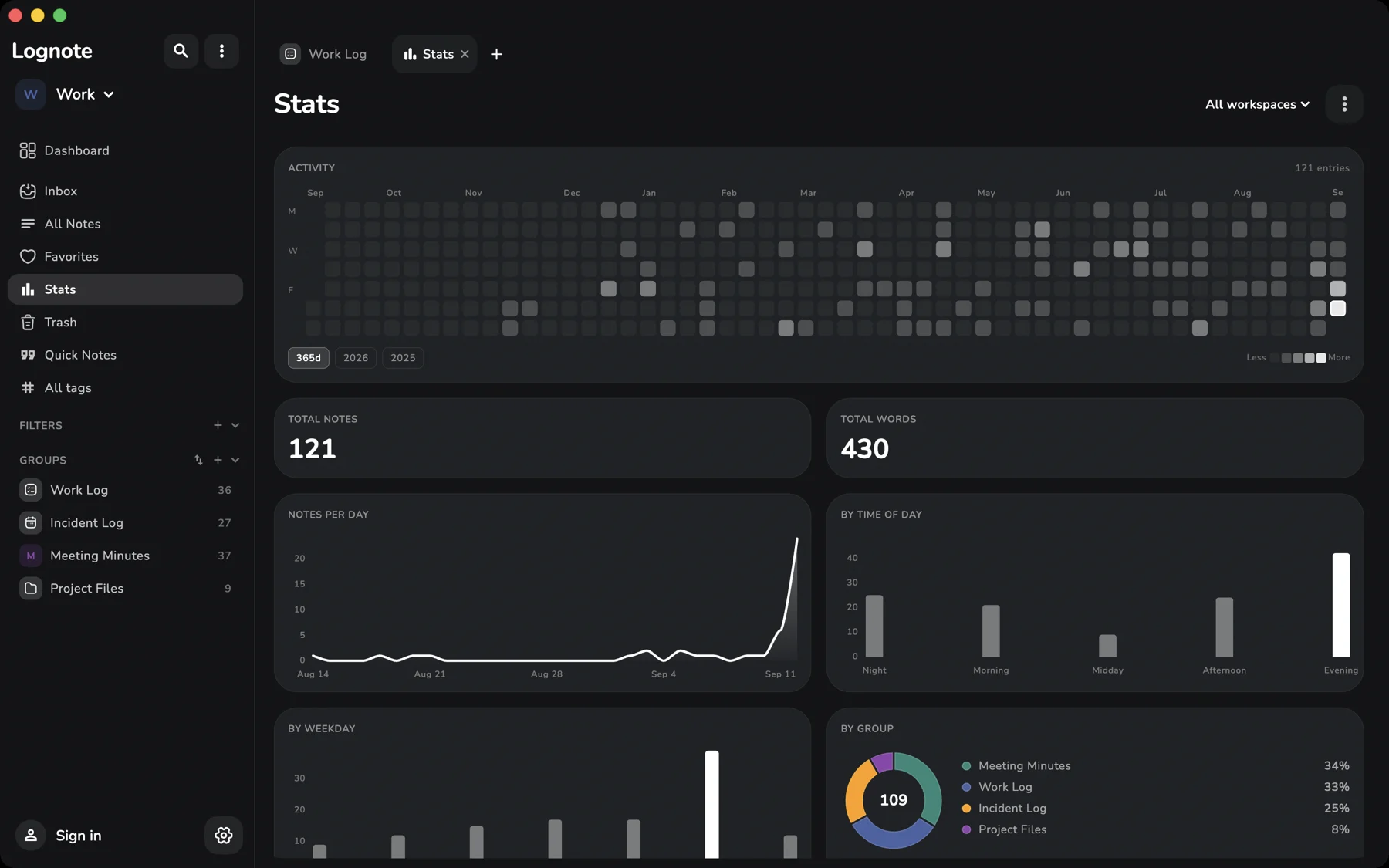Select Stats in the sidebar

point(125,289)
